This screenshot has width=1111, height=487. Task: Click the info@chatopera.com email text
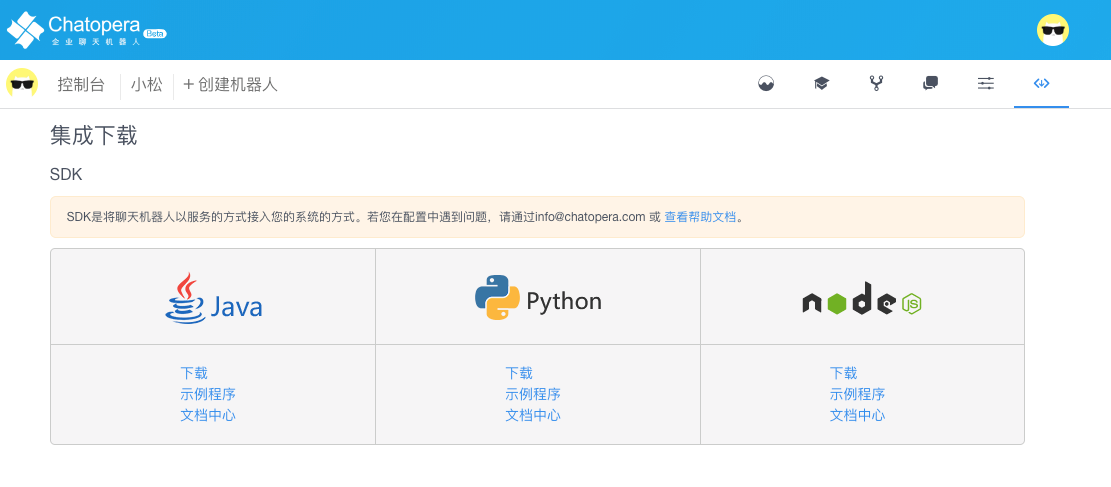point(590,217)
